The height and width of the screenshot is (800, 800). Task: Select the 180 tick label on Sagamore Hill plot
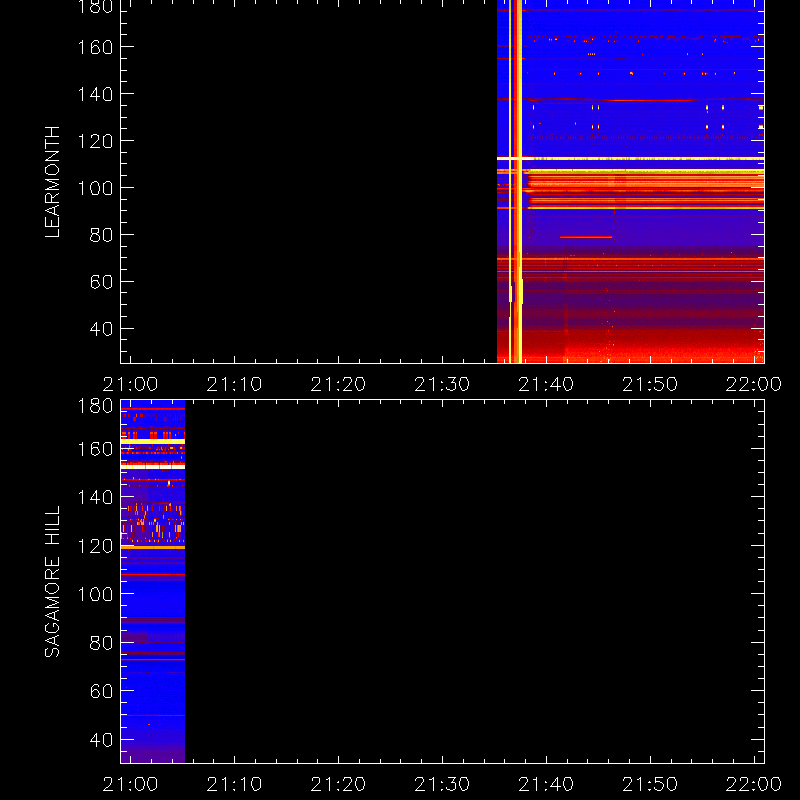(95, 407)
